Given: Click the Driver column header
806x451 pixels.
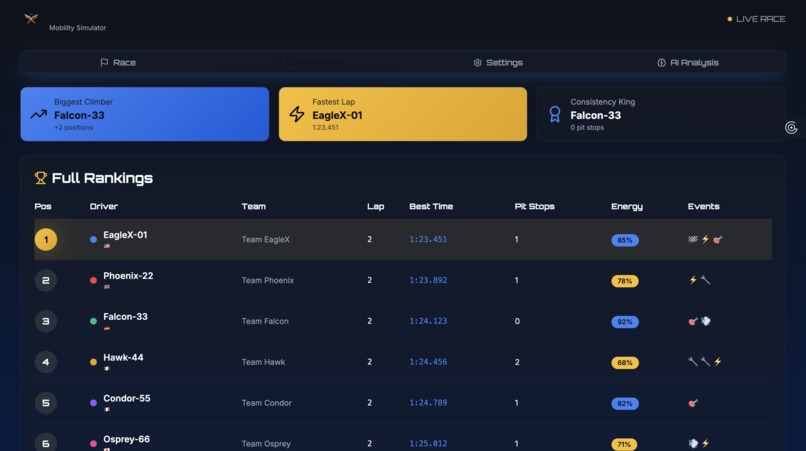Looking at the screenshot, I should (x=104, y=206).
